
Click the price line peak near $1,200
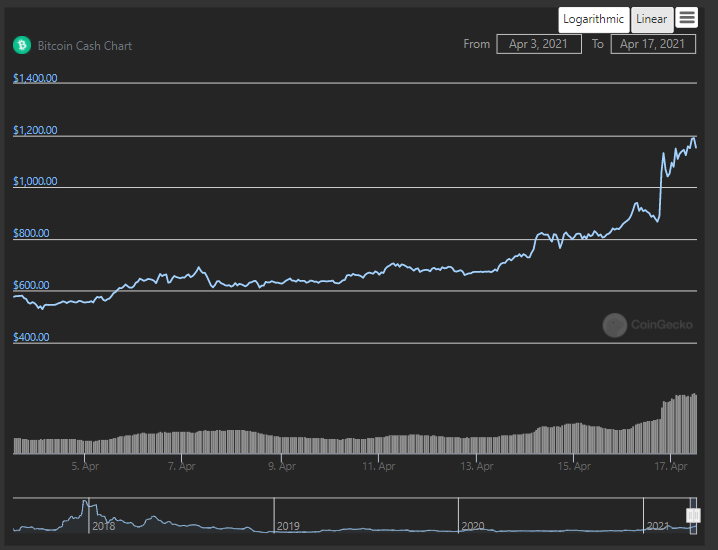pos(694,138)
